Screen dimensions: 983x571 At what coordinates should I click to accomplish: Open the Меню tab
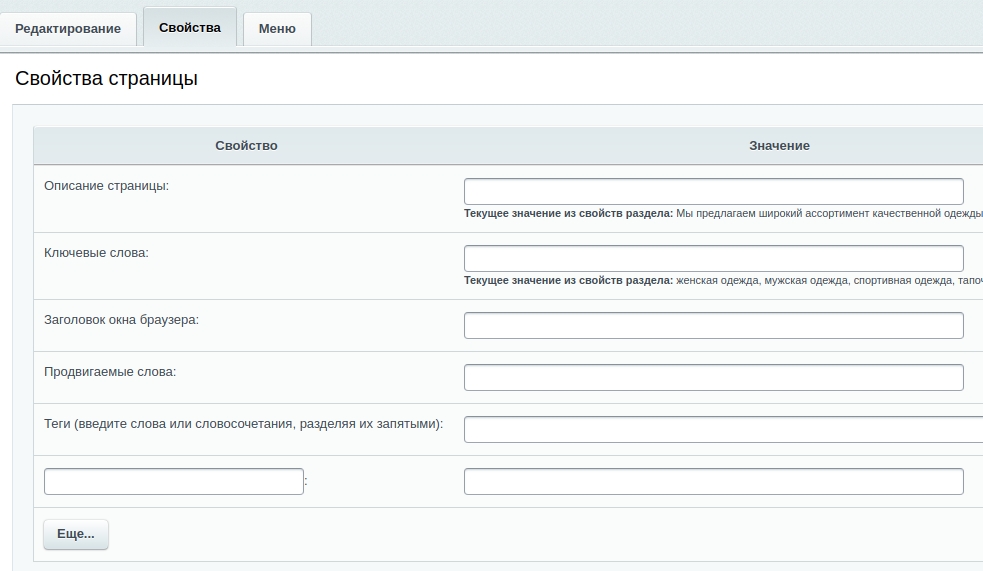point(277,29)
